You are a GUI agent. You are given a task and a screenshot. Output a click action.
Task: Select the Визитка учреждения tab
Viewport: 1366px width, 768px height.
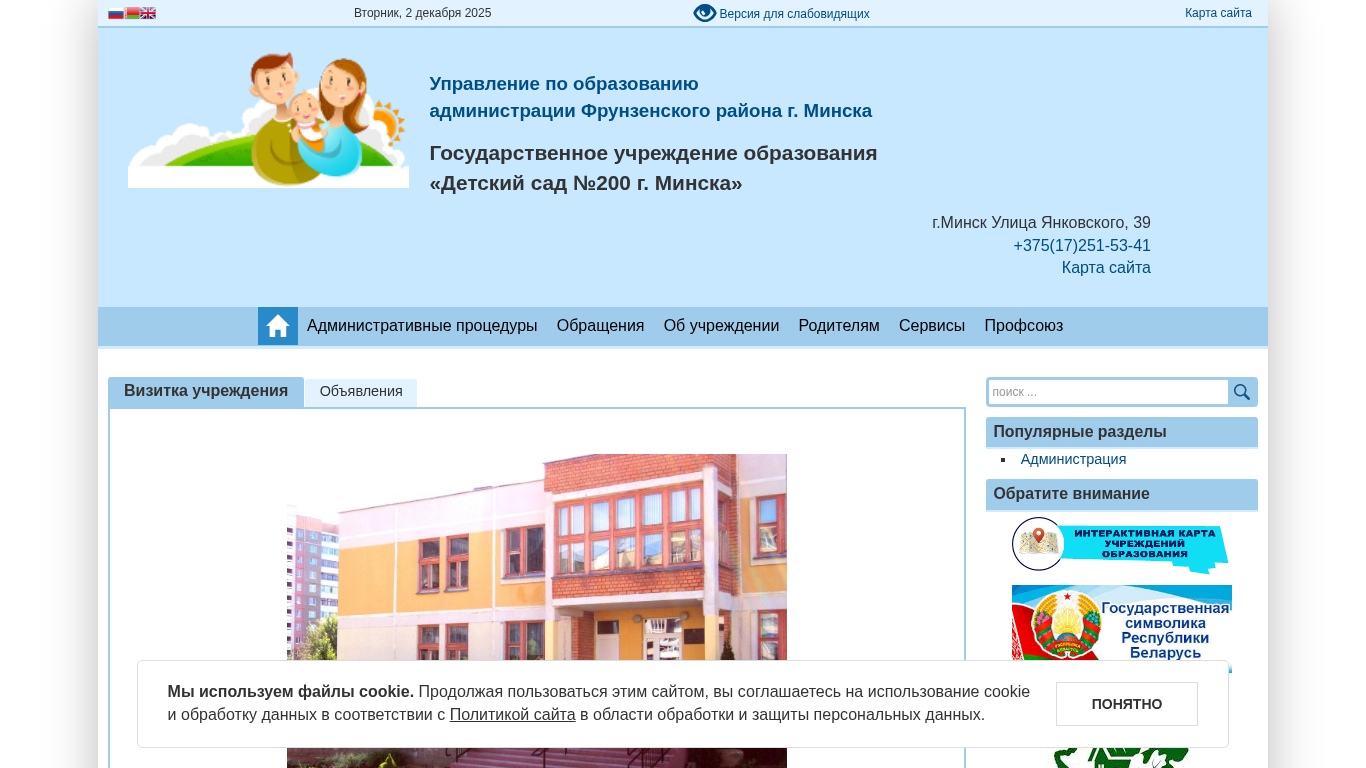206,392
